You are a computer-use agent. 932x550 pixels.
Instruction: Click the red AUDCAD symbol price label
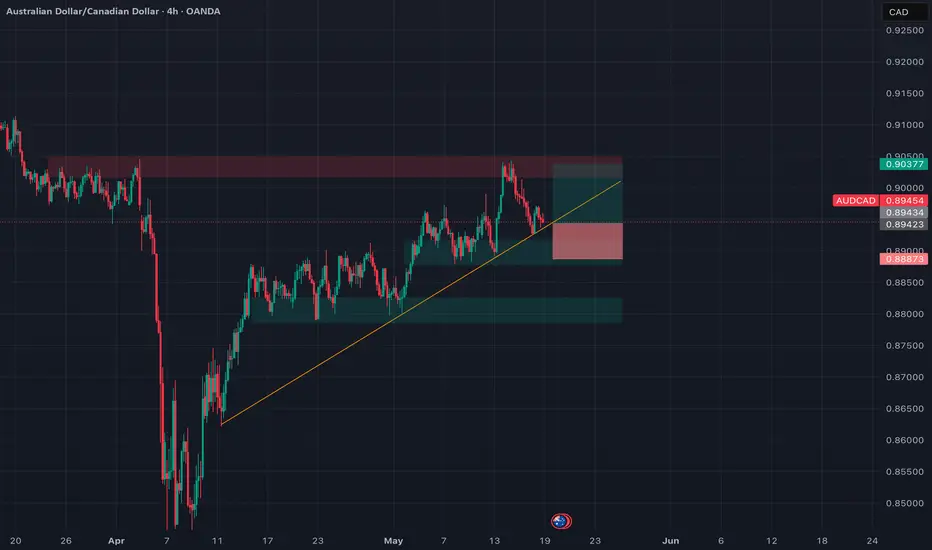coord(856,200)
